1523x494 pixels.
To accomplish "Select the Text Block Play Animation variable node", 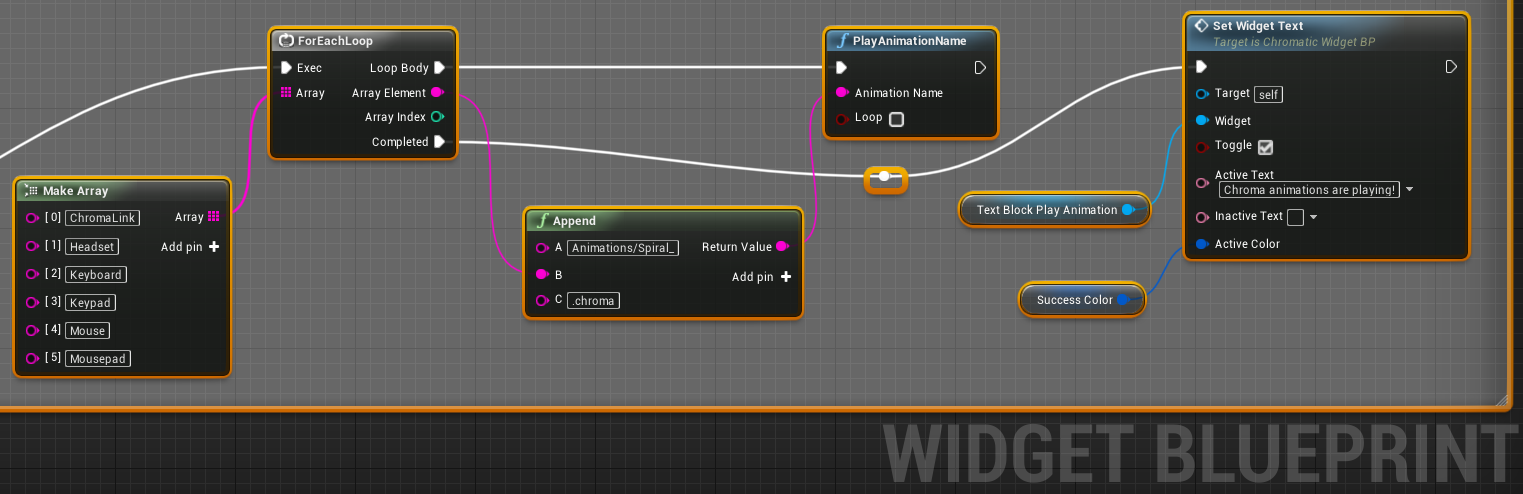I will (1046, 210).
